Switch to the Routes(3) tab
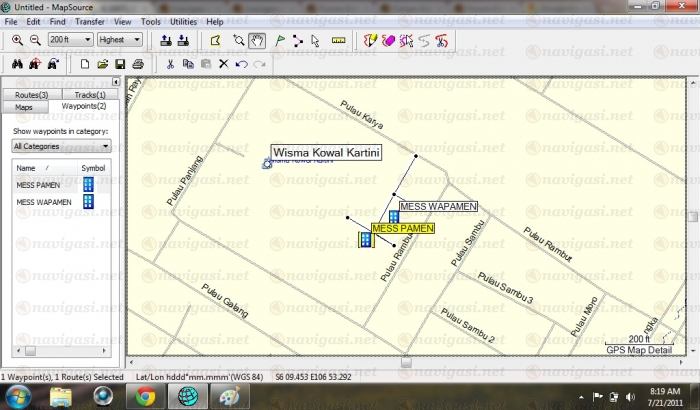 (31, 94)
